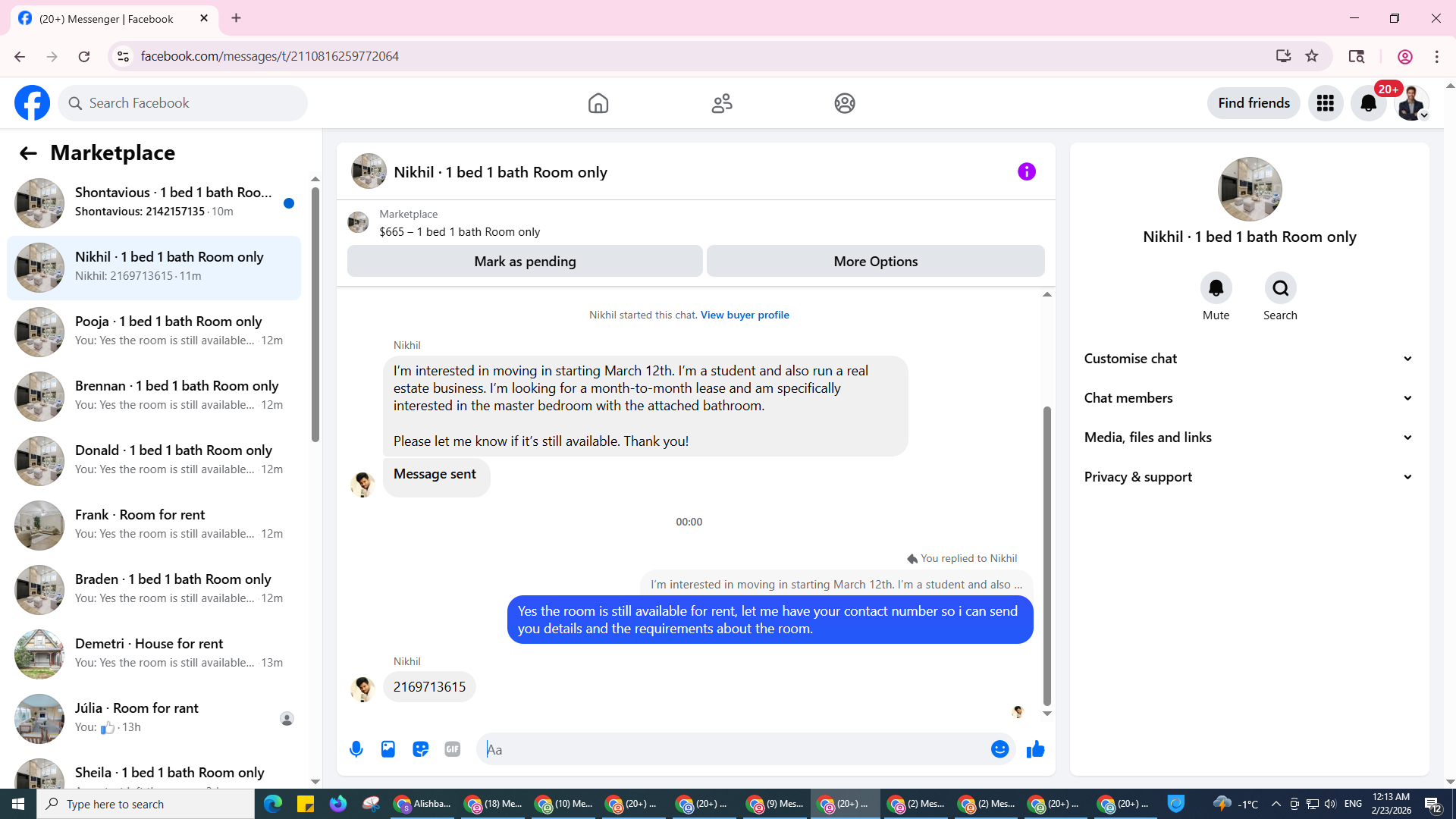Screen dimensions: 1456x819
Task: Click the Mark as pending button
Action: pos(525,262)
